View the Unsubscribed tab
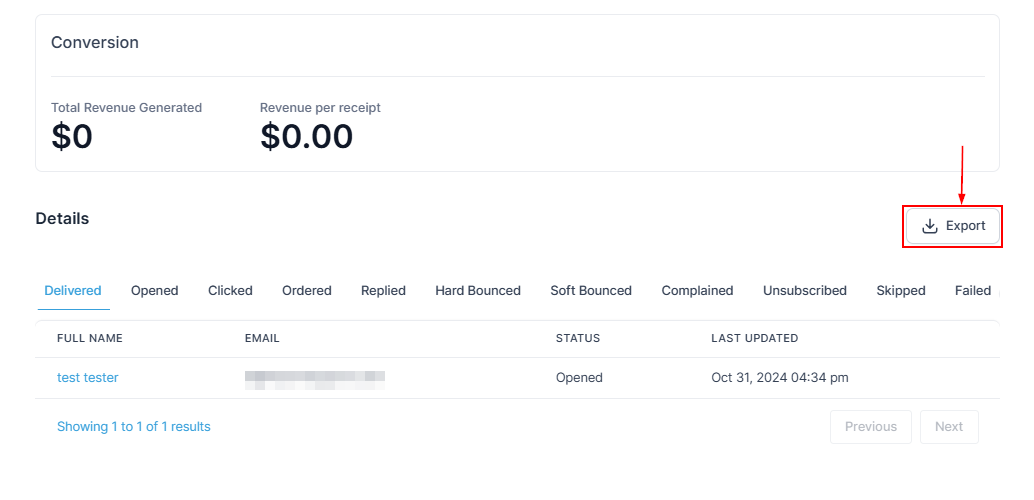1034x500 pixels. coord(805,291)
